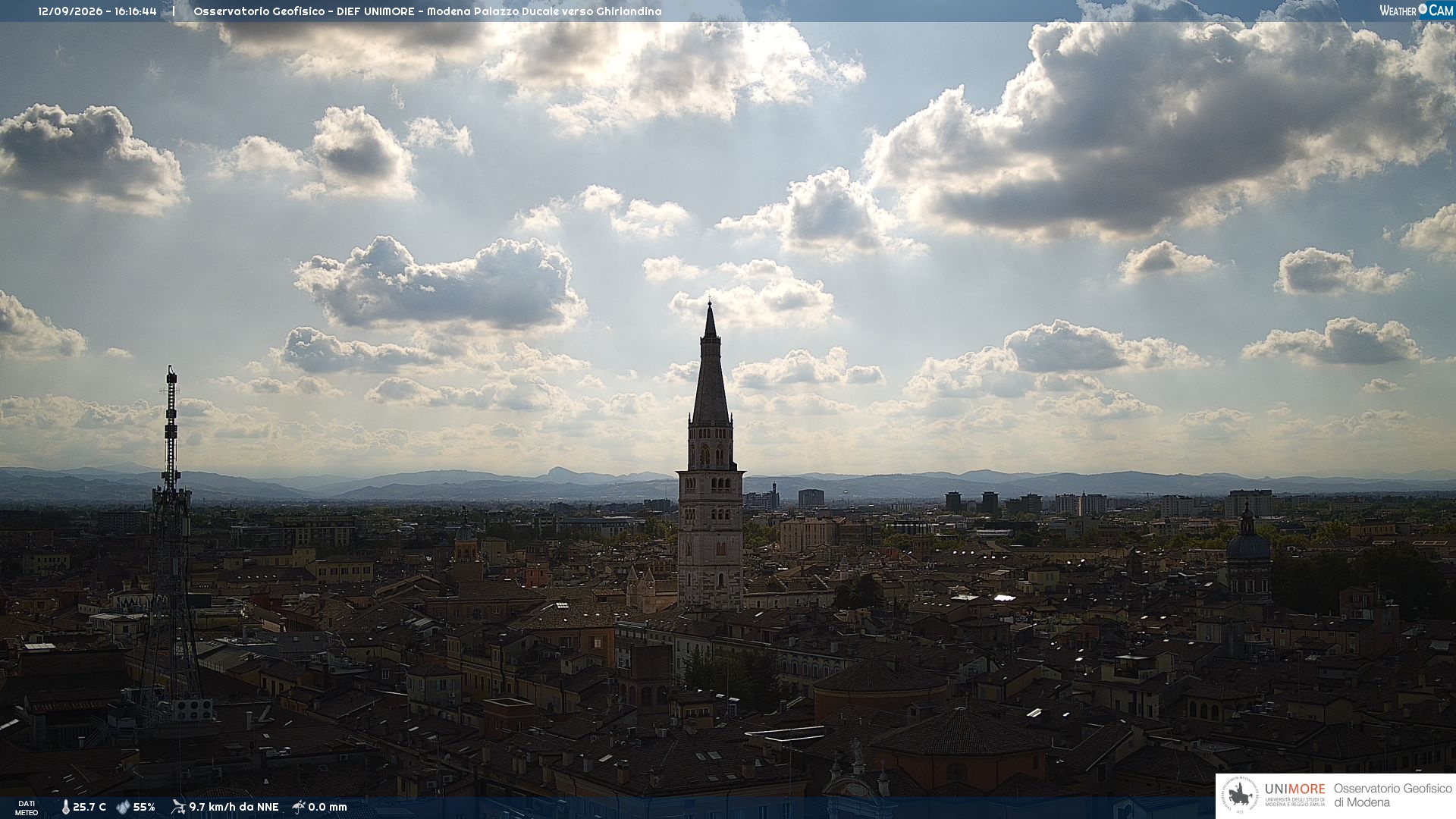Select the 55% humidity value
The image size is (1456, 819).
(144, 808)
